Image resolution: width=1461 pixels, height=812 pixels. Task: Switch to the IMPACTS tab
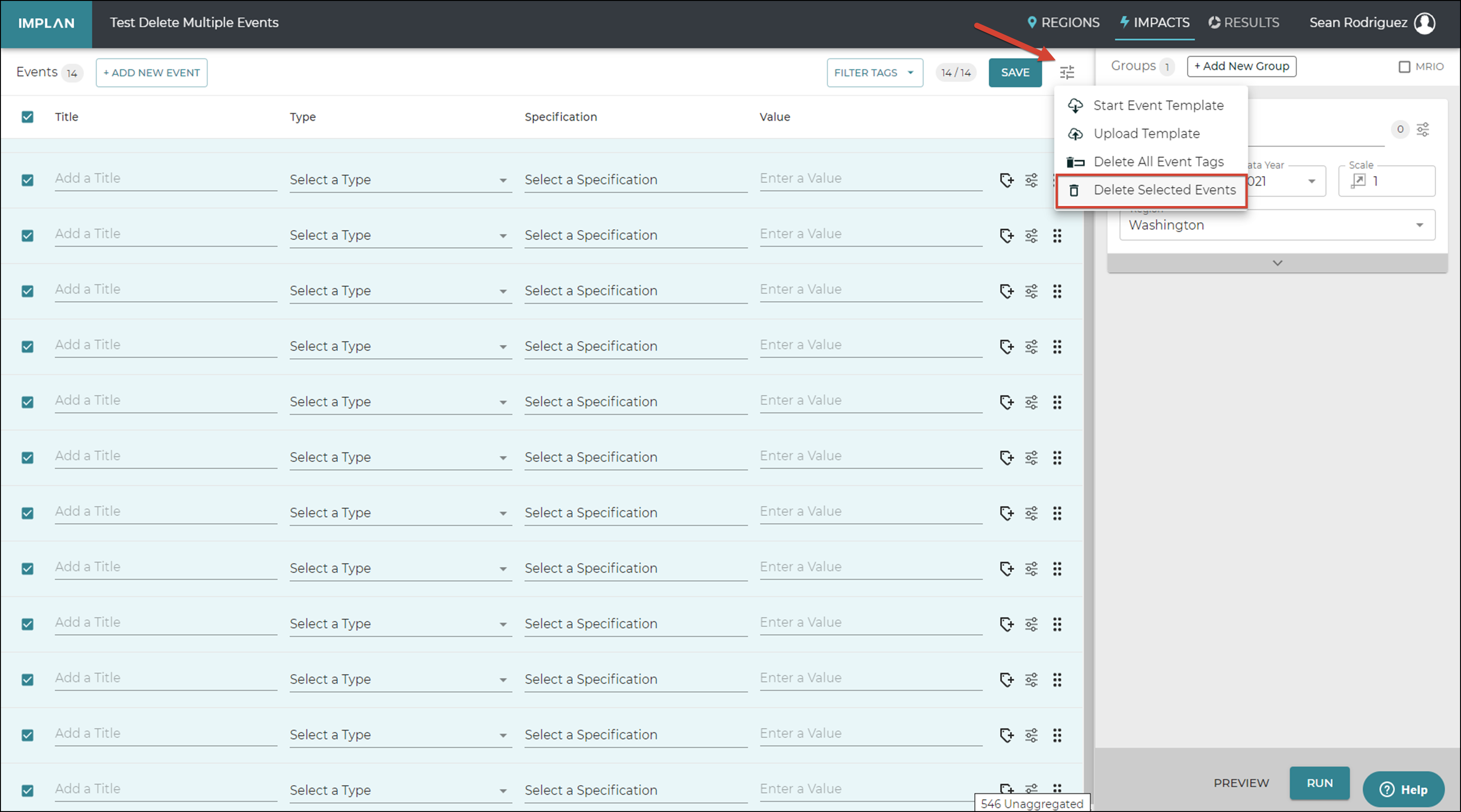coord(1155,23)
